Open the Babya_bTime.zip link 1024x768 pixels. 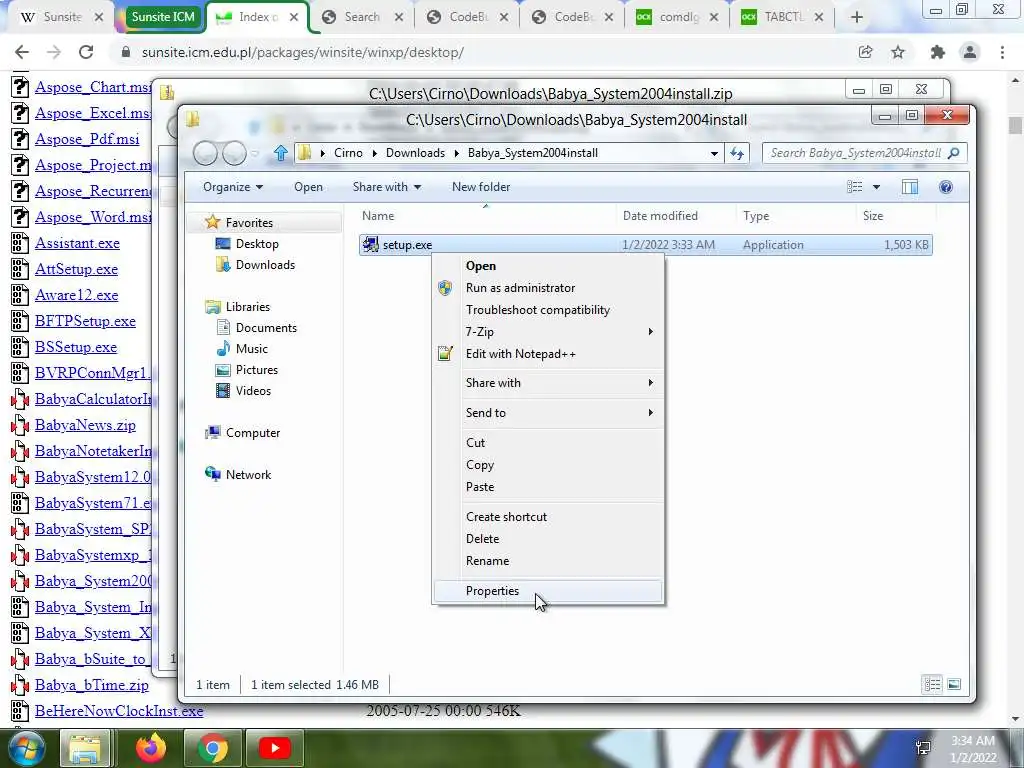(x=91, y=685)
